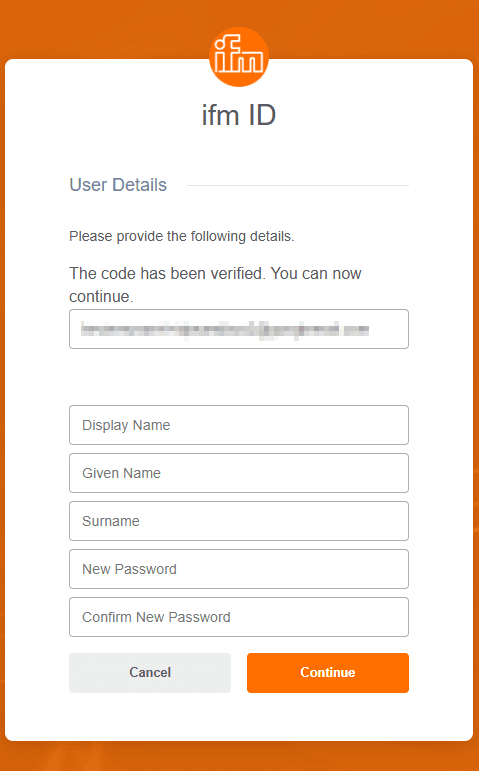Click the 'Please provide the following details' text
This screenshot has height=771, width=479.
tap(181, 236)
